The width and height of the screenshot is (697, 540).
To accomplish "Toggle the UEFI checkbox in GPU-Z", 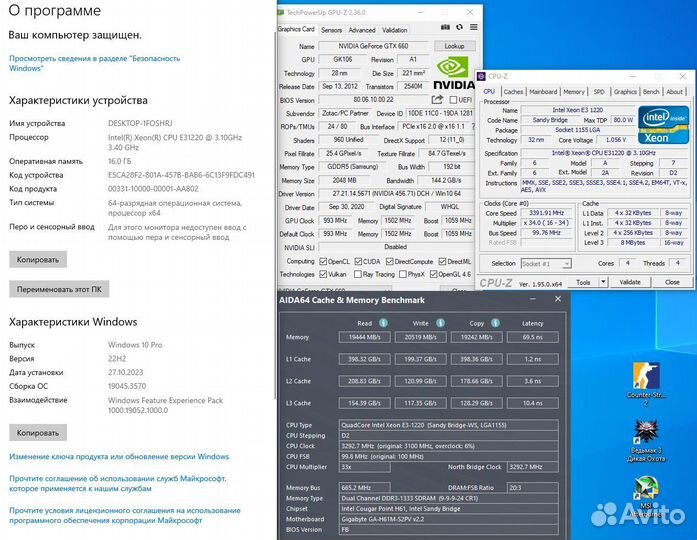I will pyautogui.click(x=453, y=100).
